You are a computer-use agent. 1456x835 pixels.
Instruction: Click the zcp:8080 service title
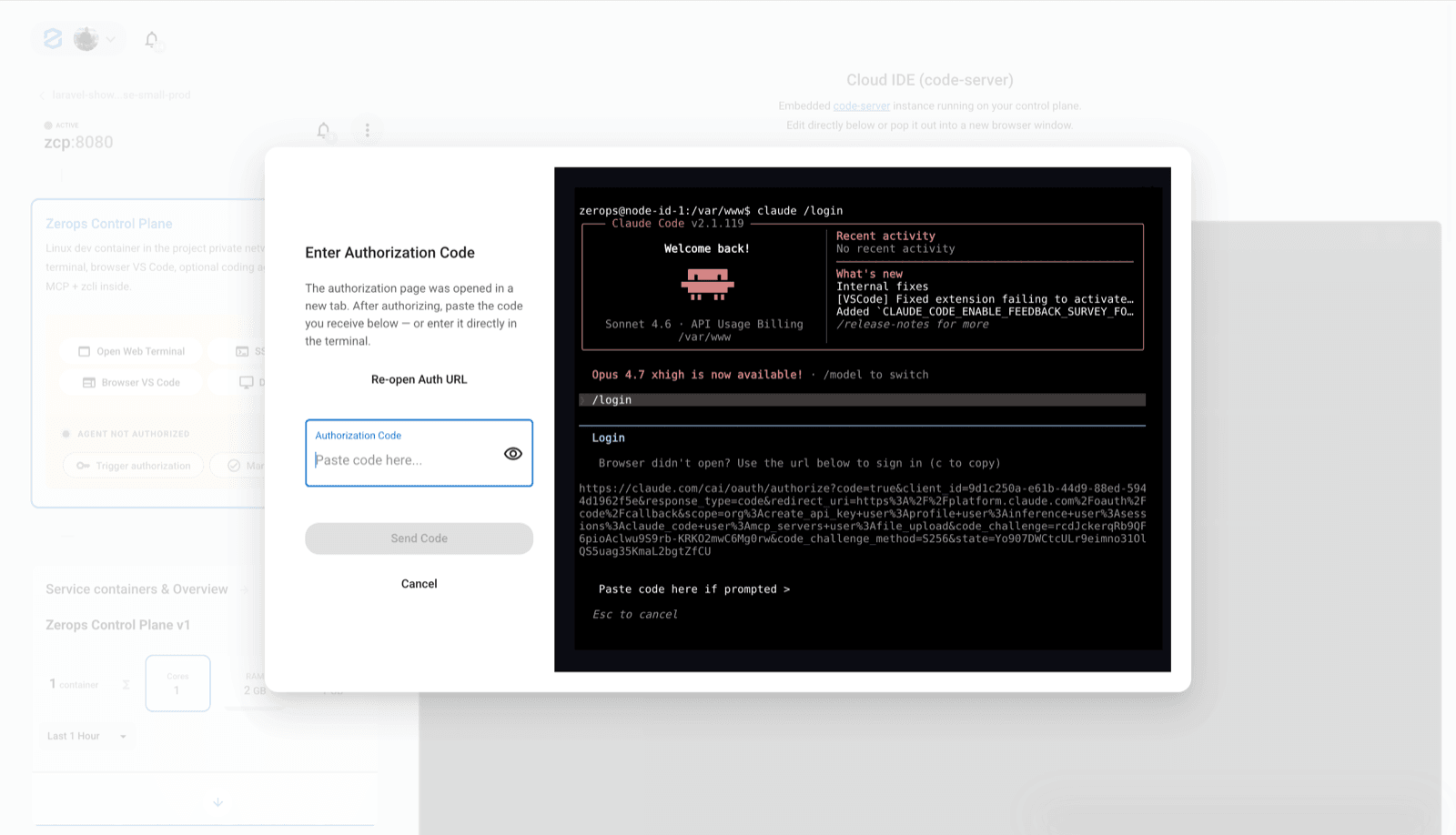click(78, 142)
